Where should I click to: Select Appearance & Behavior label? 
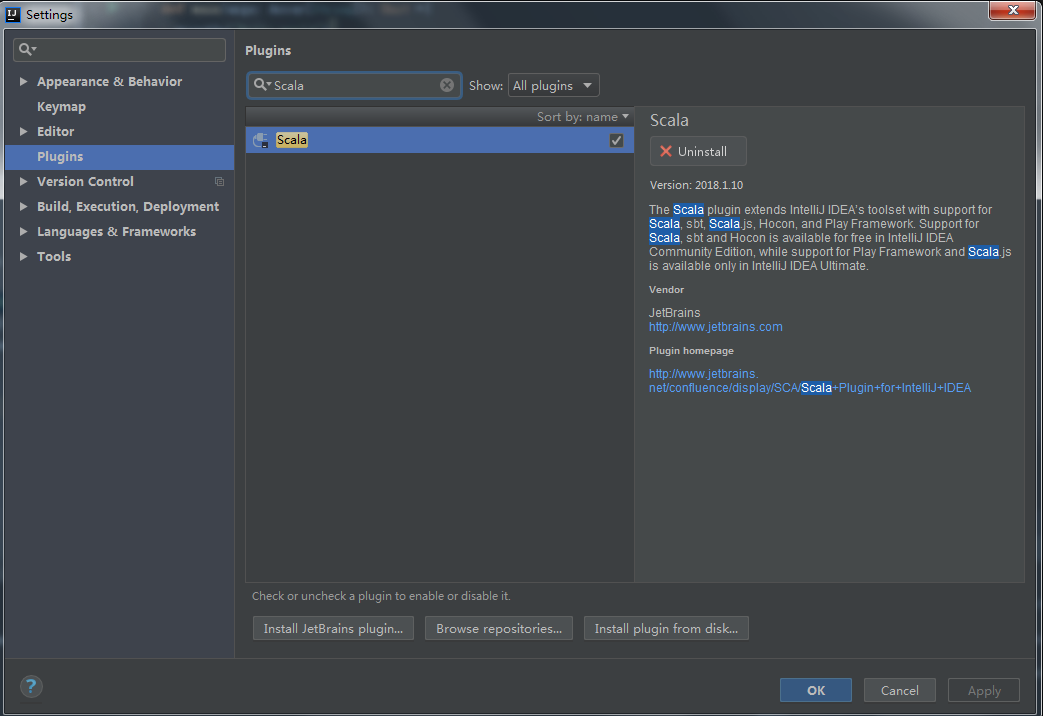109,81
